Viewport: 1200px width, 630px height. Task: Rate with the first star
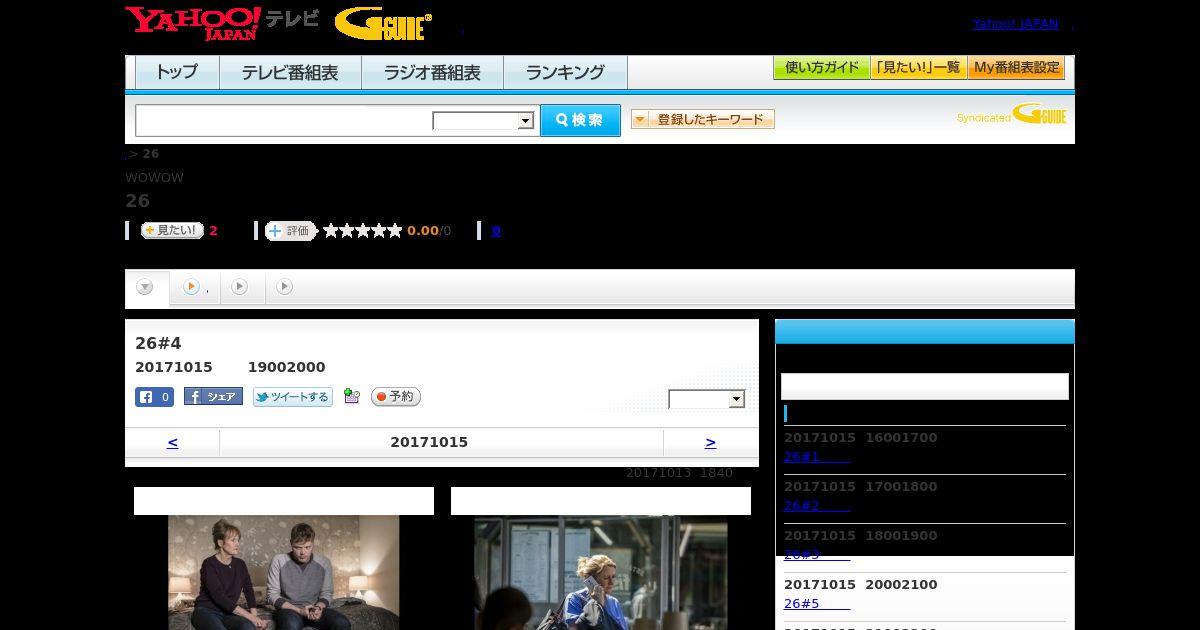[331, 231]
